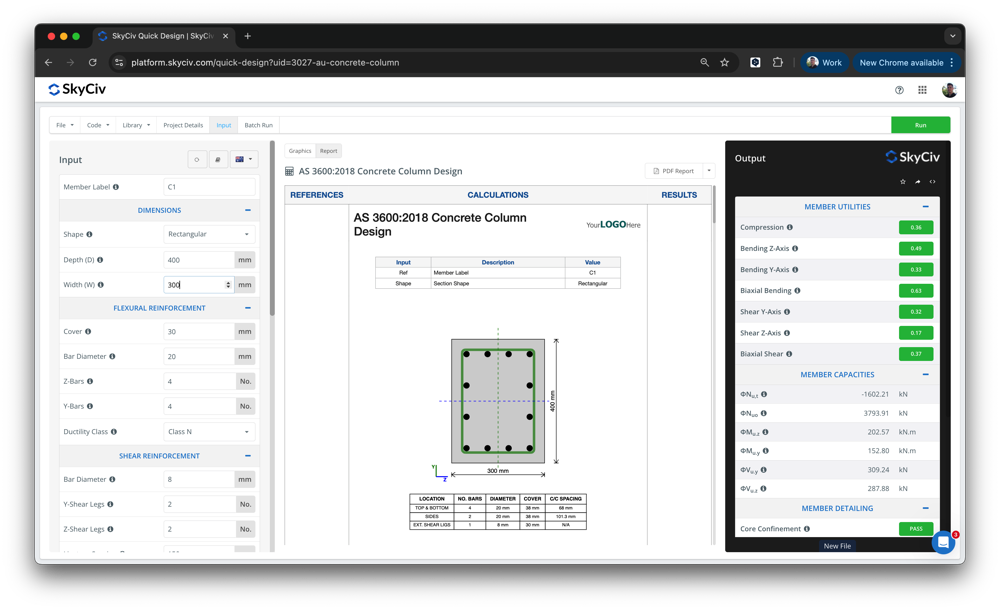Click the info icon beside Shape
The width and height of the screenshot is (1000, 610).
[89, 234]
